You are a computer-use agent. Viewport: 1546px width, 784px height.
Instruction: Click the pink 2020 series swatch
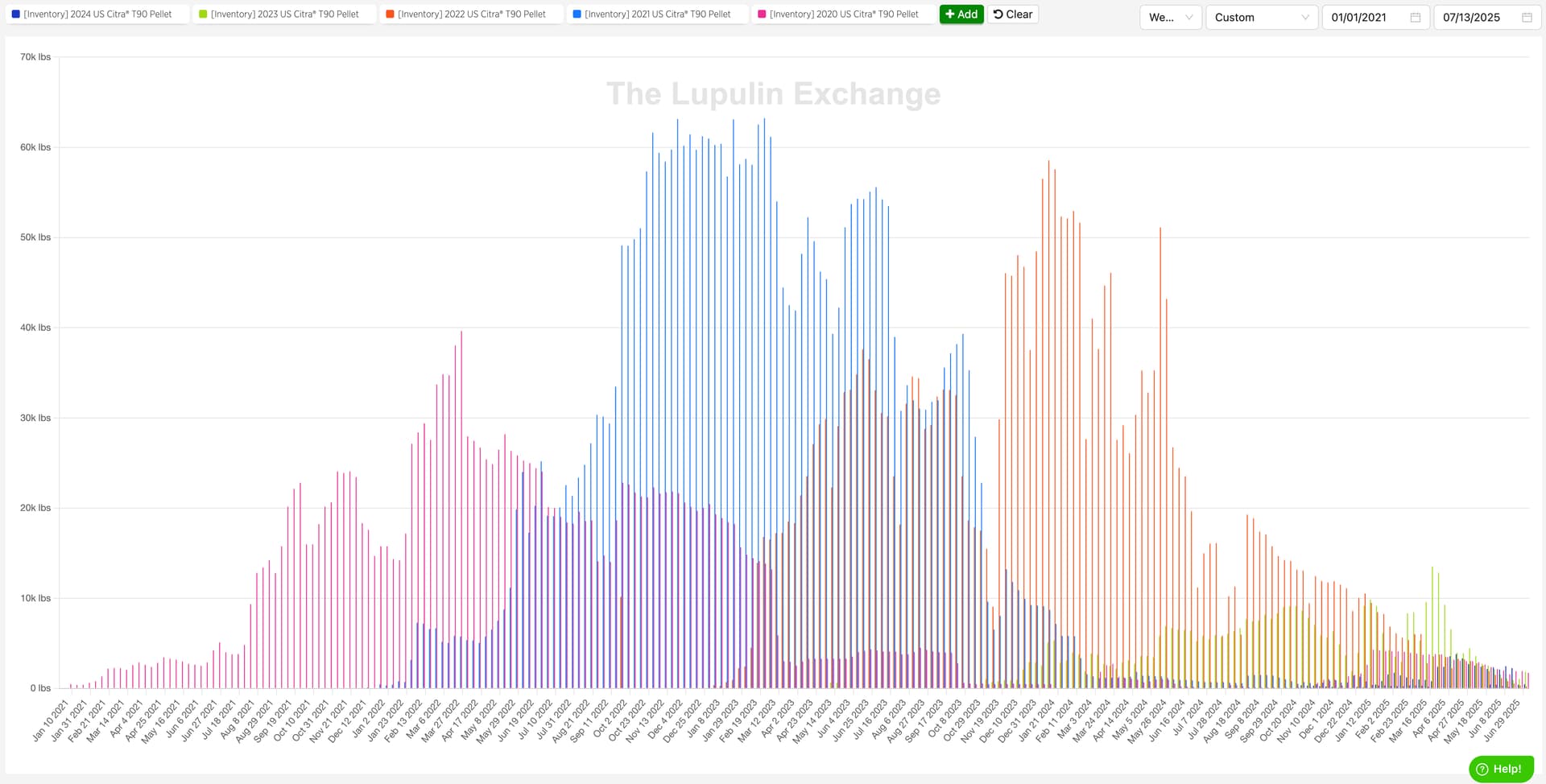pos(762,14)
